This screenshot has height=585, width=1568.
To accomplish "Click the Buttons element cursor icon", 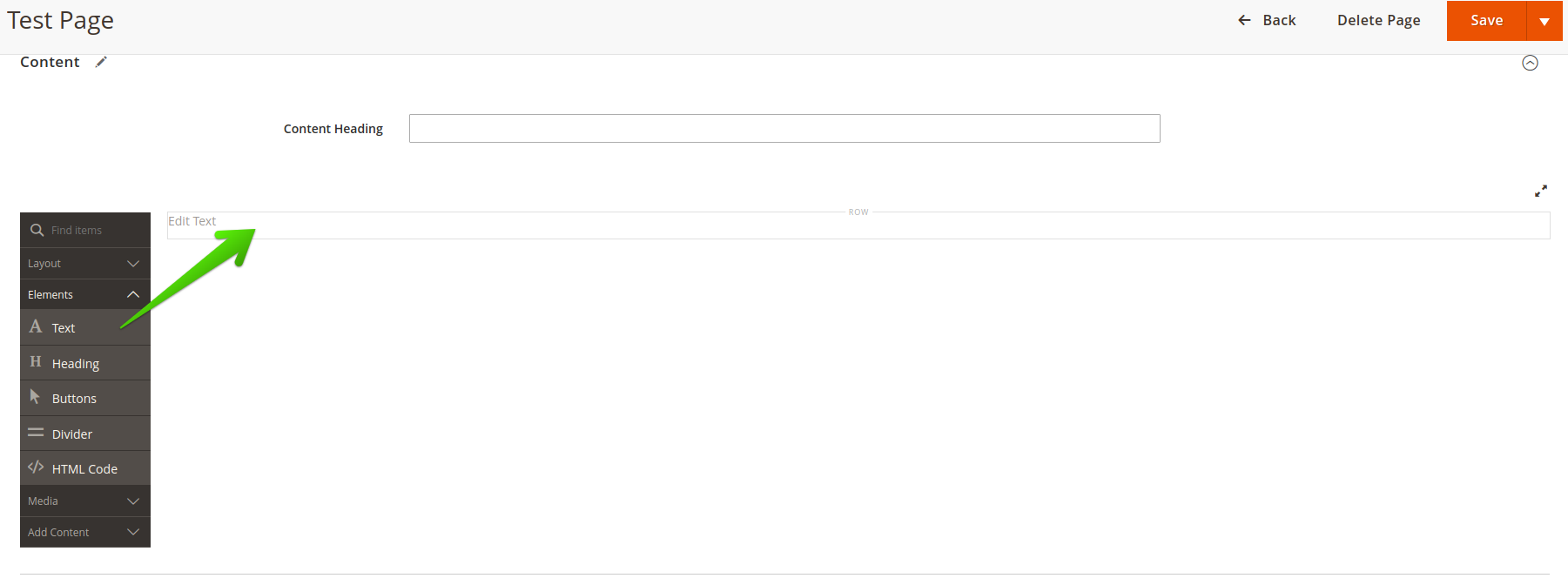I will coord(35,397).
